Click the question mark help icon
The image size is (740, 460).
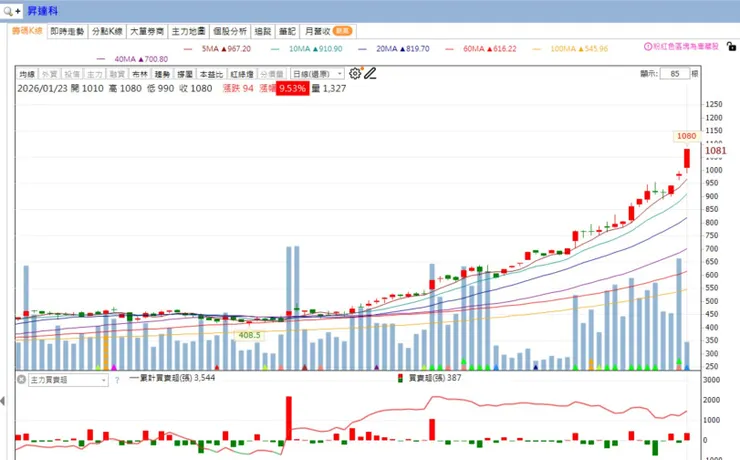(x=117, y=380)
